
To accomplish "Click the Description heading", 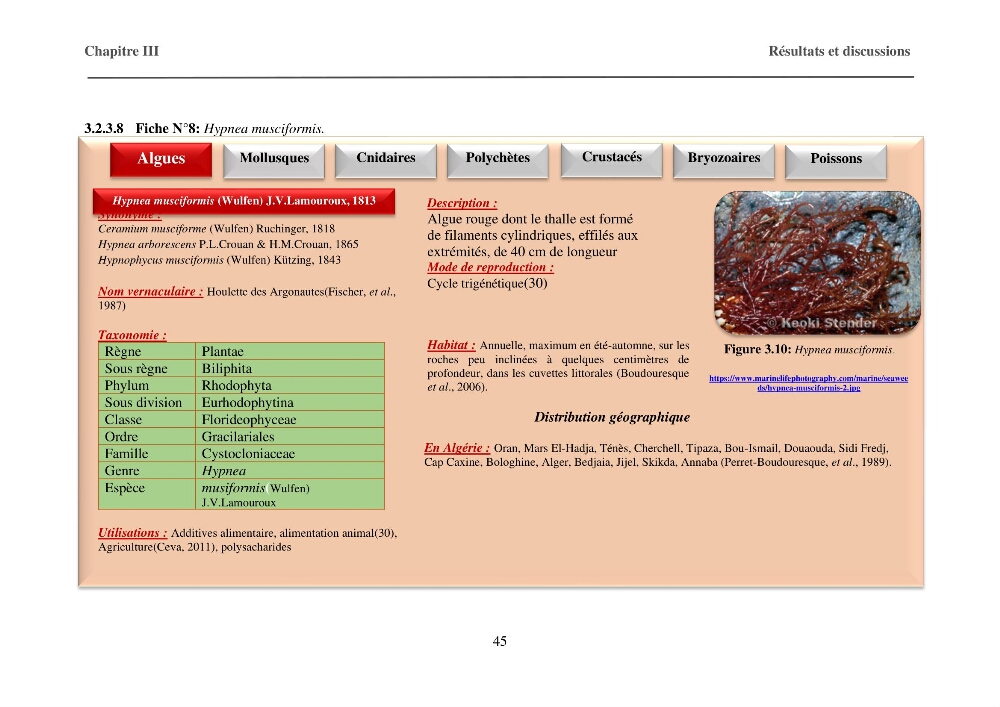I will [462, 203].
